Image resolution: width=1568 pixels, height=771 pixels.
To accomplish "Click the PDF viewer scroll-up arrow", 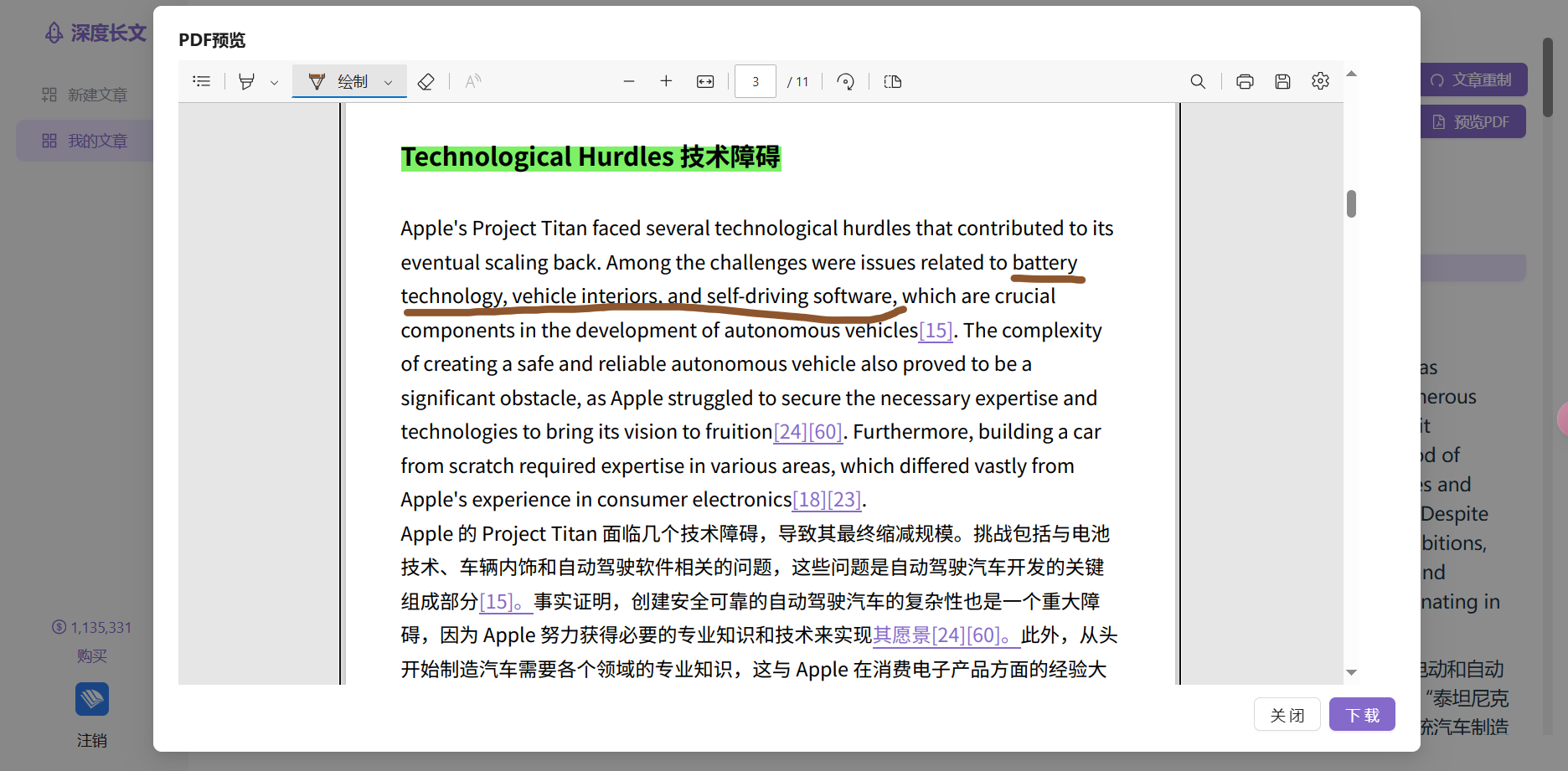I will tap(1351, 74).
